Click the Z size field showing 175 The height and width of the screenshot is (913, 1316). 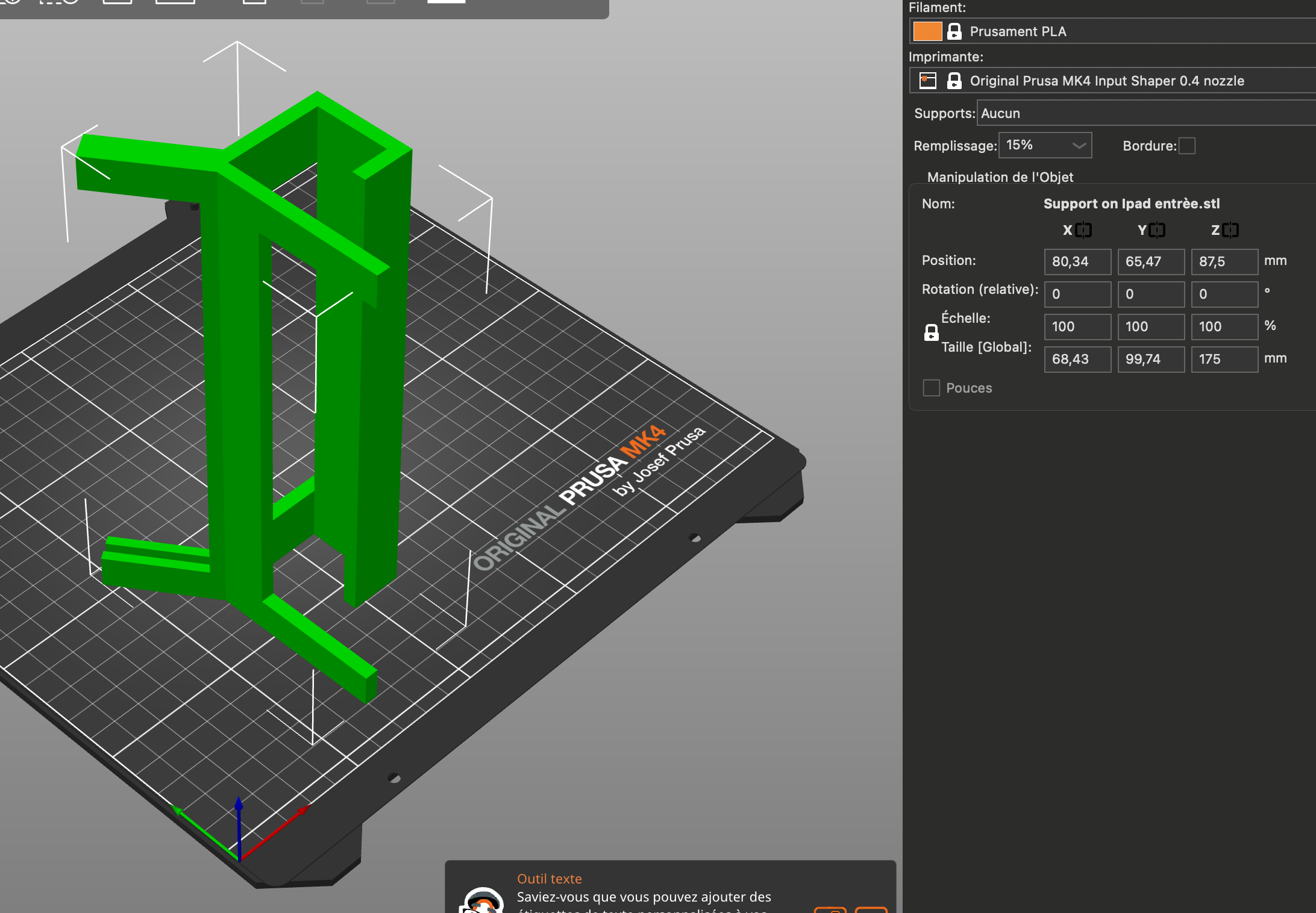1224,359
